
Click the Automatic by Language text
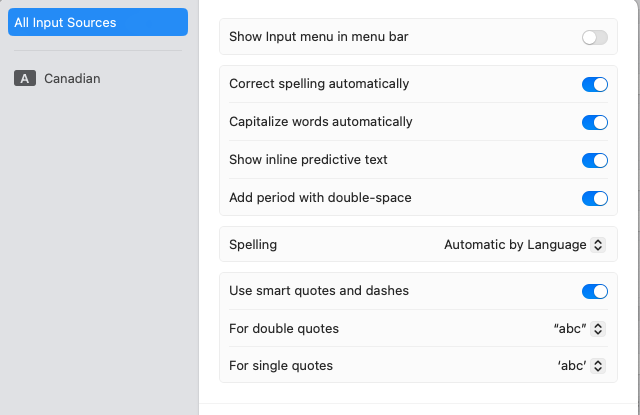[514, 244]
